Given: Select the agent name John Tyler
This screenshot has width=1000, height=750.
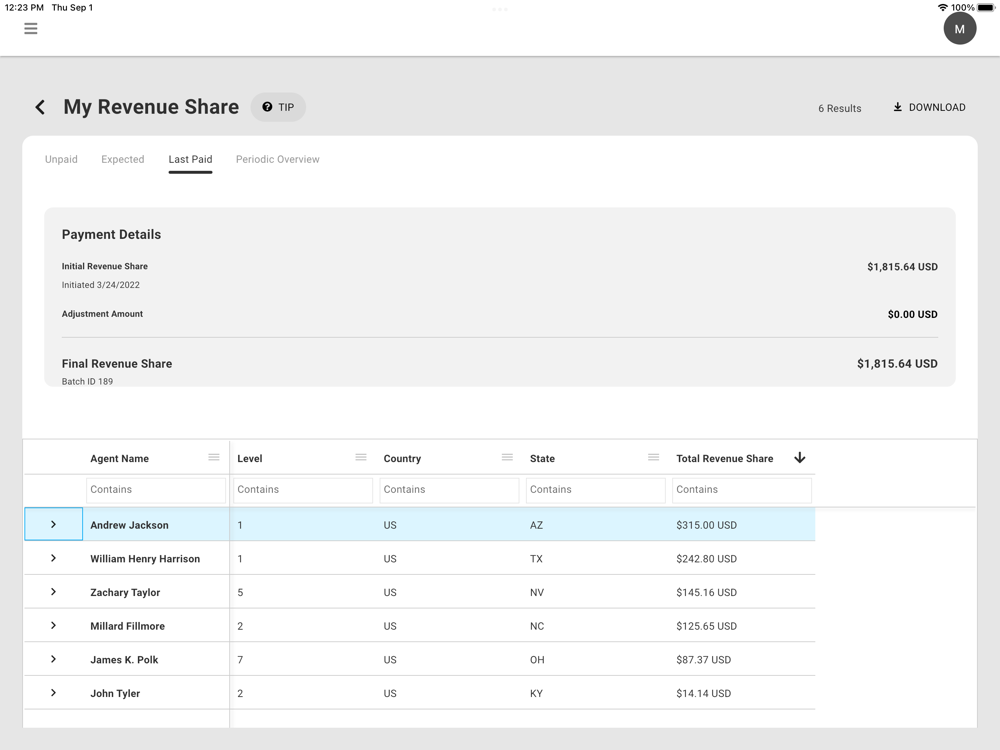Looking at the screenshot, I should click(x=115, y=694).
